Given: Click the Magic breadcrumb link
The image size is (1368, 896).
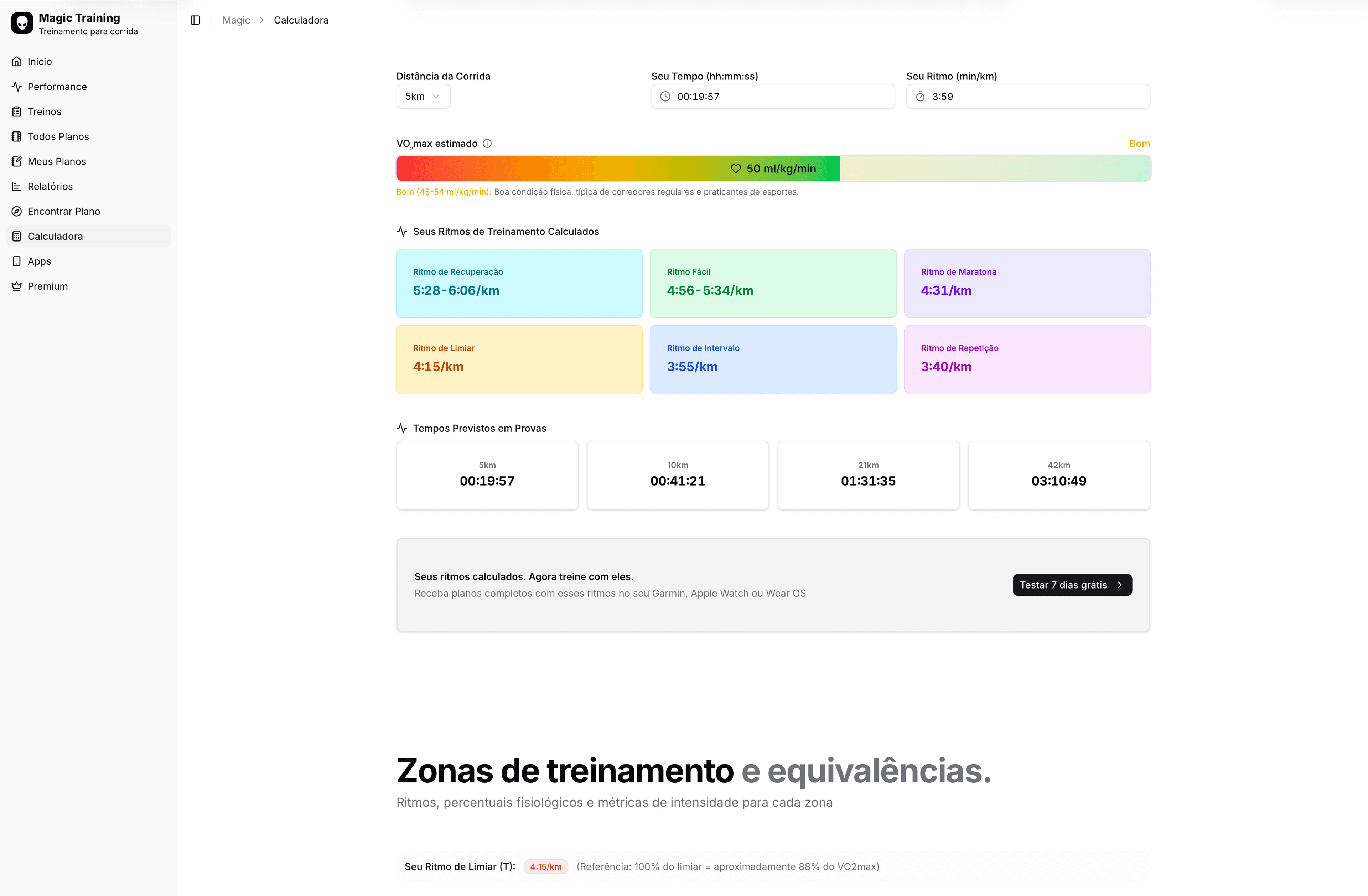Looking at the screenshot, I should point(236,20).
